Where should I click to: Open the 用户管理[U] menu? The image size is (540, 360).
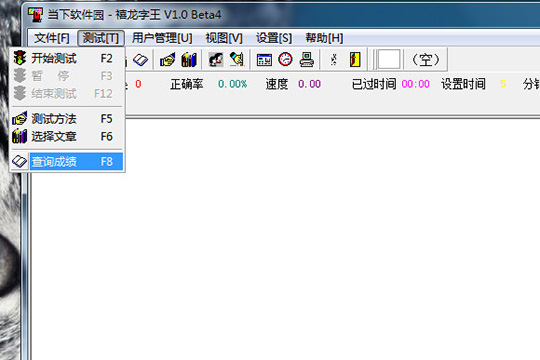pos(162,38)
